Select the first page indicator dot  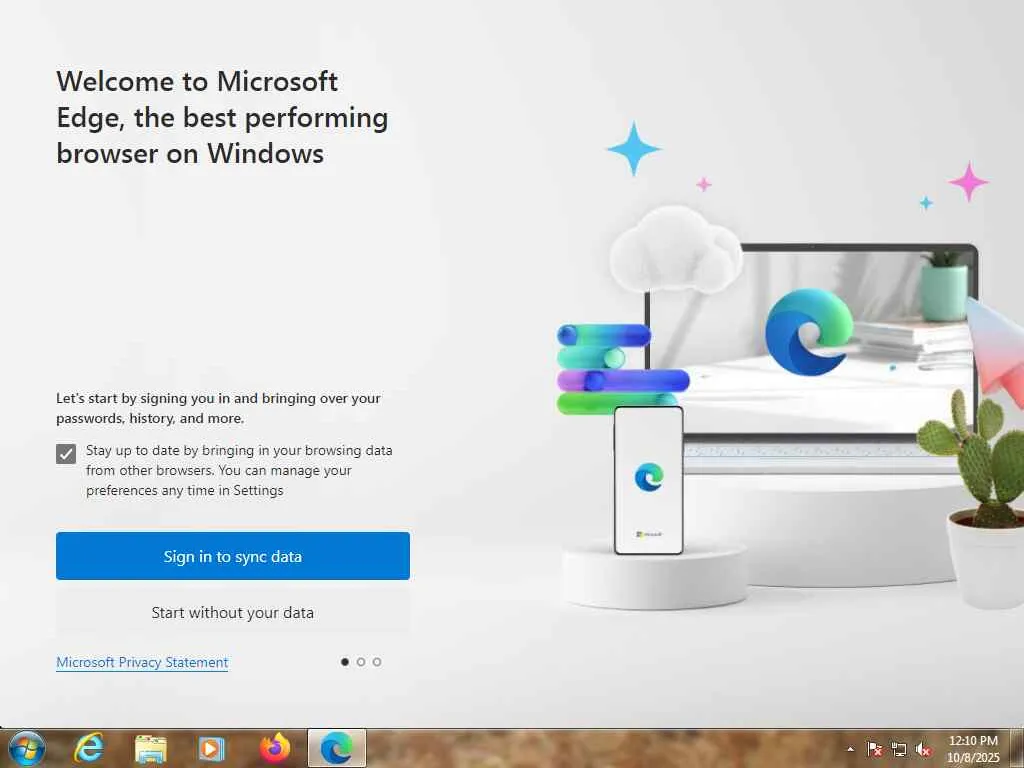coord(345,662)
